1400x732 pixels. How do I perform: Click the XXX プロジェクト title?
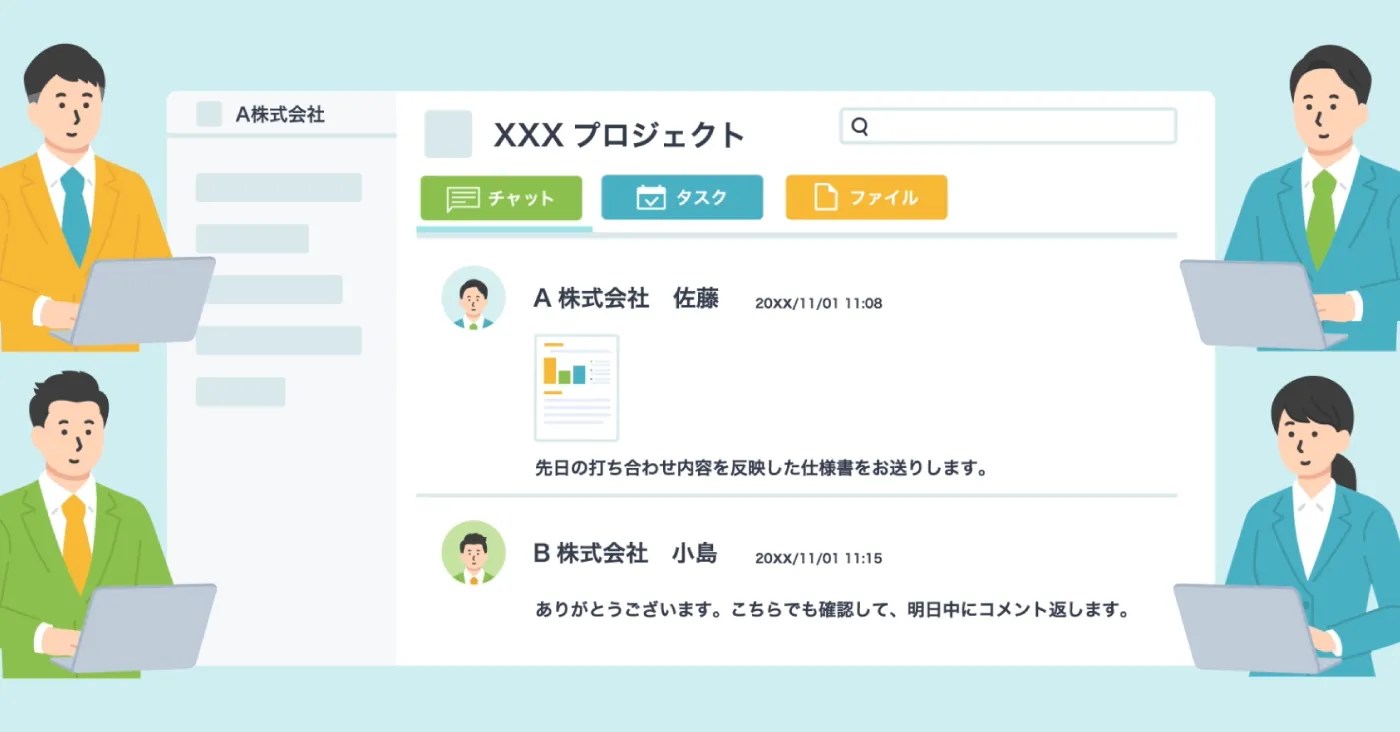tap(620, 134)
